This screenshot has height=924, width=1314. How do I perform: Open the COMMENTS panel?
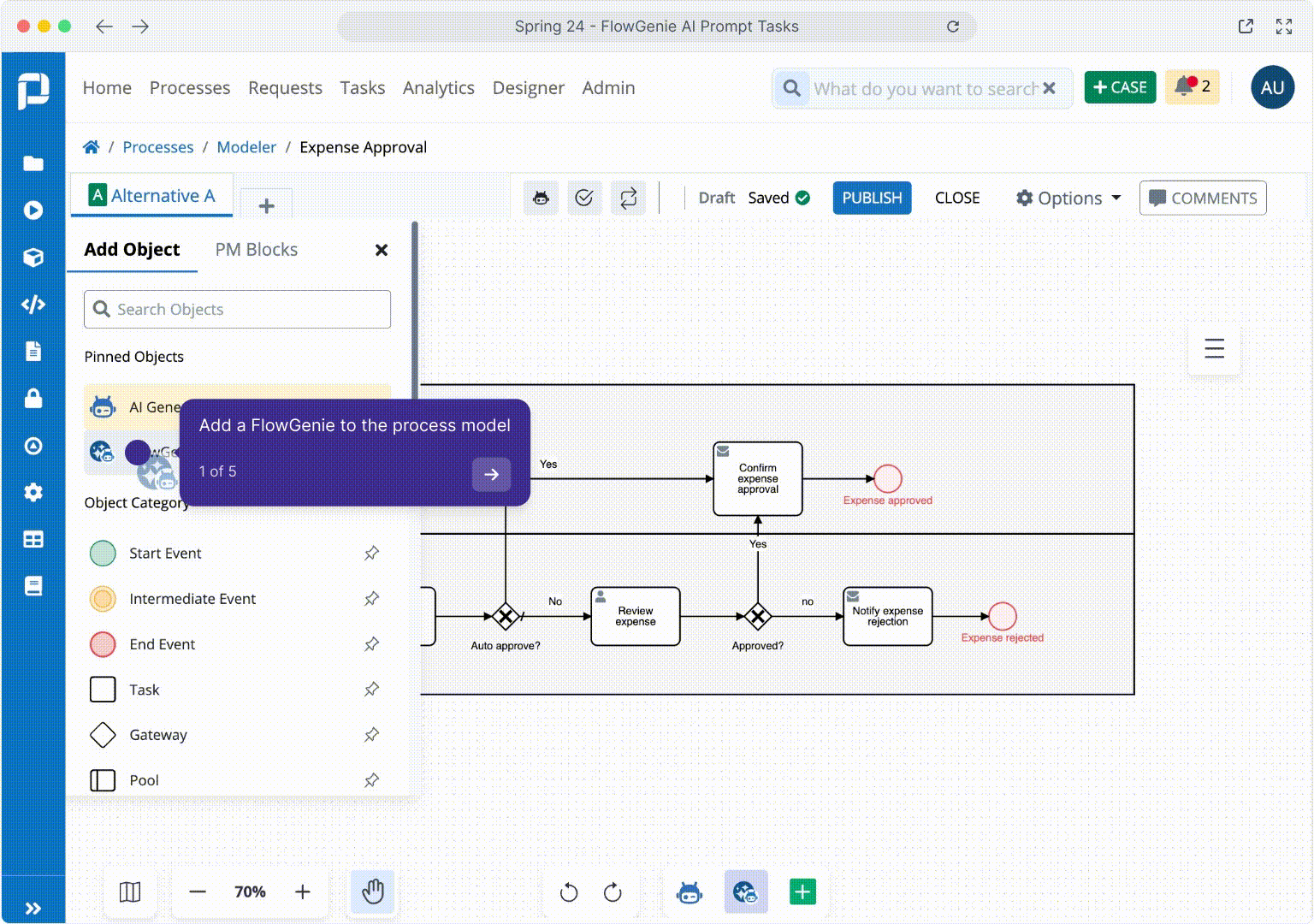[x=1203, y=198]
